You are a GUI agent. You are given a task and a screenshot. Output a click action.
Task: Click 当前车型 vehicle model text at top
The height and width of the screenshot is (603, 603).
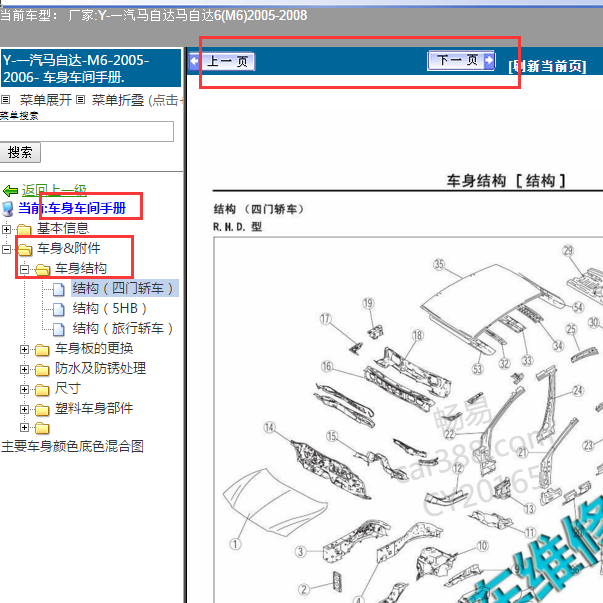point(153,16)
